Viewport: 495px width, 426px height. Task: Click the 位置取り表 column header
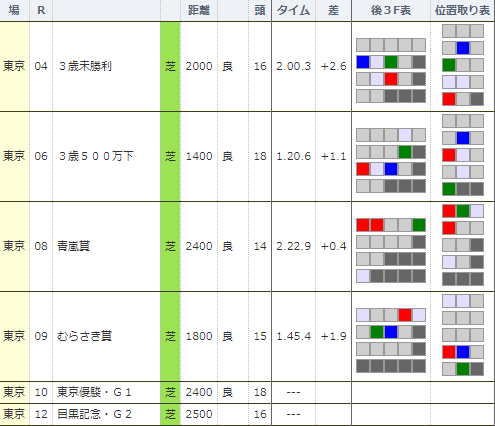462,10
